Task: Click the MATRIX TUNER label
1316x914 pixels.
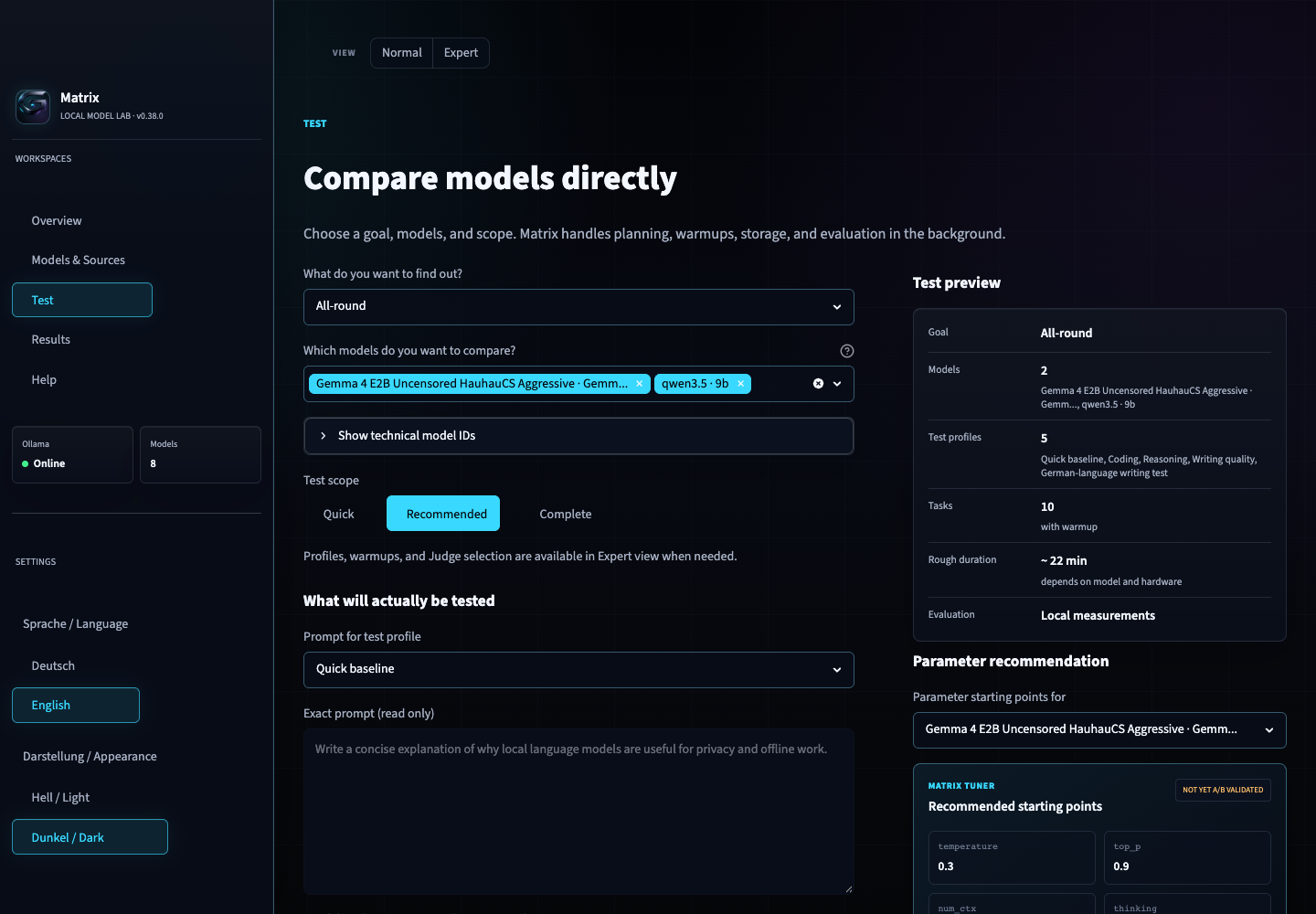Action: [x=961, y=786]
